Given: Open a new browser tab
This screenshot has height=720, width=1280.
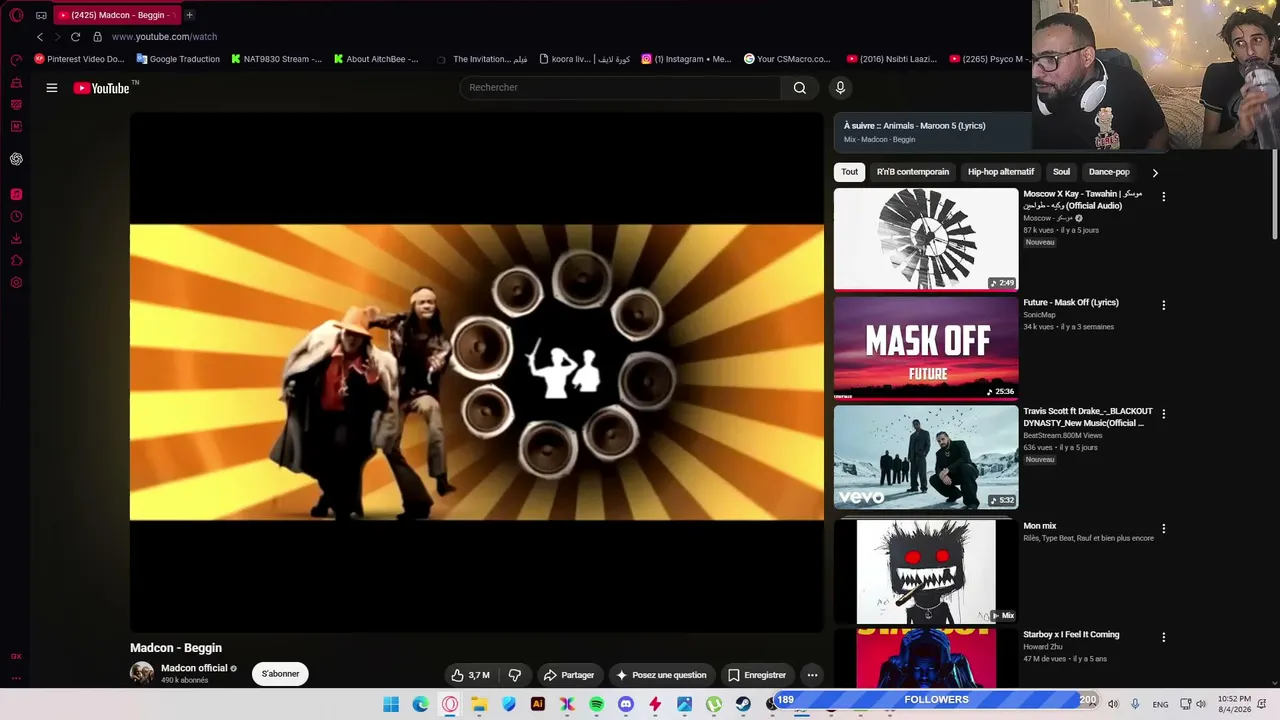Looking at the screenshot, I should tap(189, 15).
